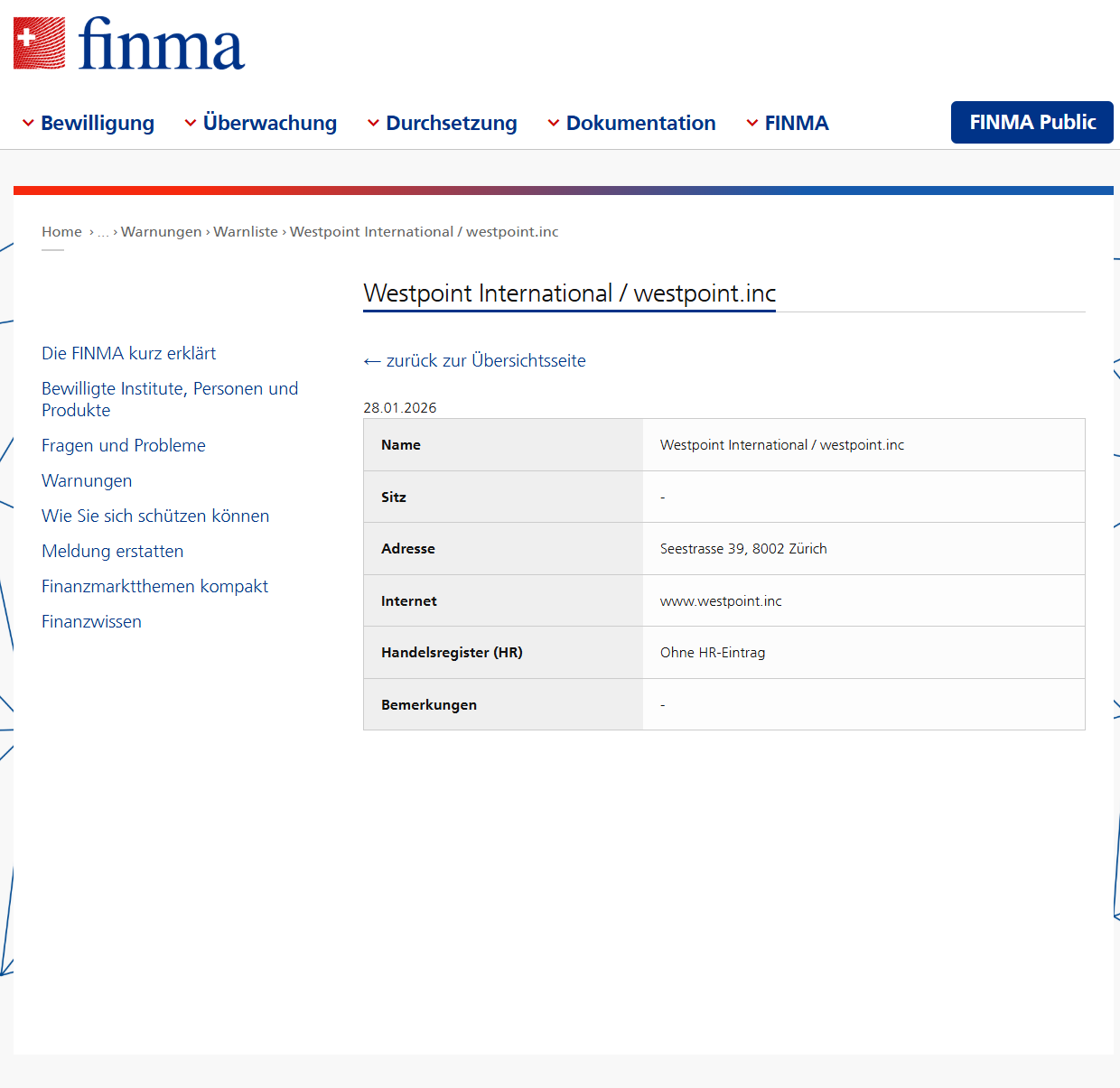Image resolution: width=1120 pixels, height=1088 pixels.
Task: Open the Überwachung navigation menu
Action: (x=270, y=123)
